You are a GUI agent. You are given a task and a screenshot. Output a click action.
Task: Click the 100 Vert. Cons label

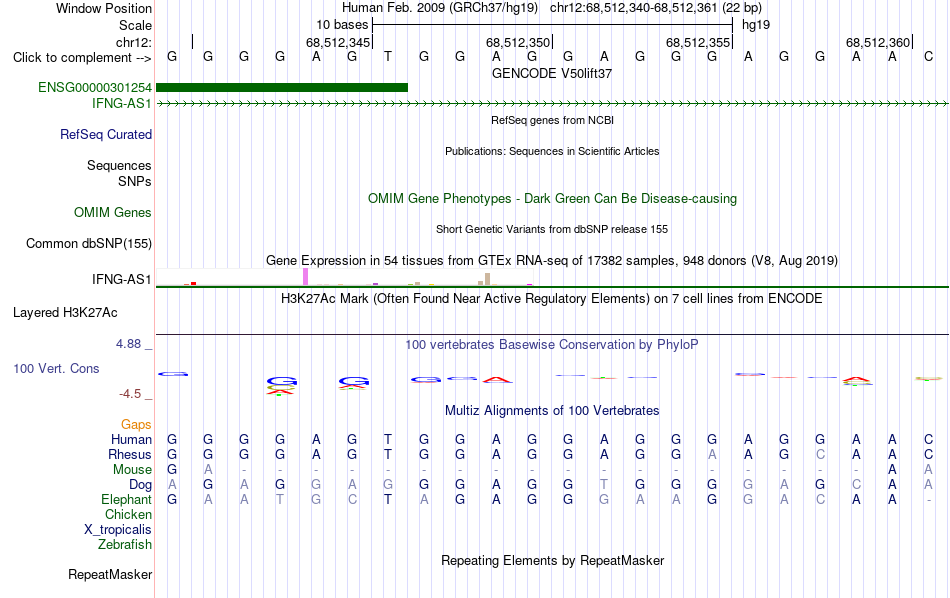point(56,368)
